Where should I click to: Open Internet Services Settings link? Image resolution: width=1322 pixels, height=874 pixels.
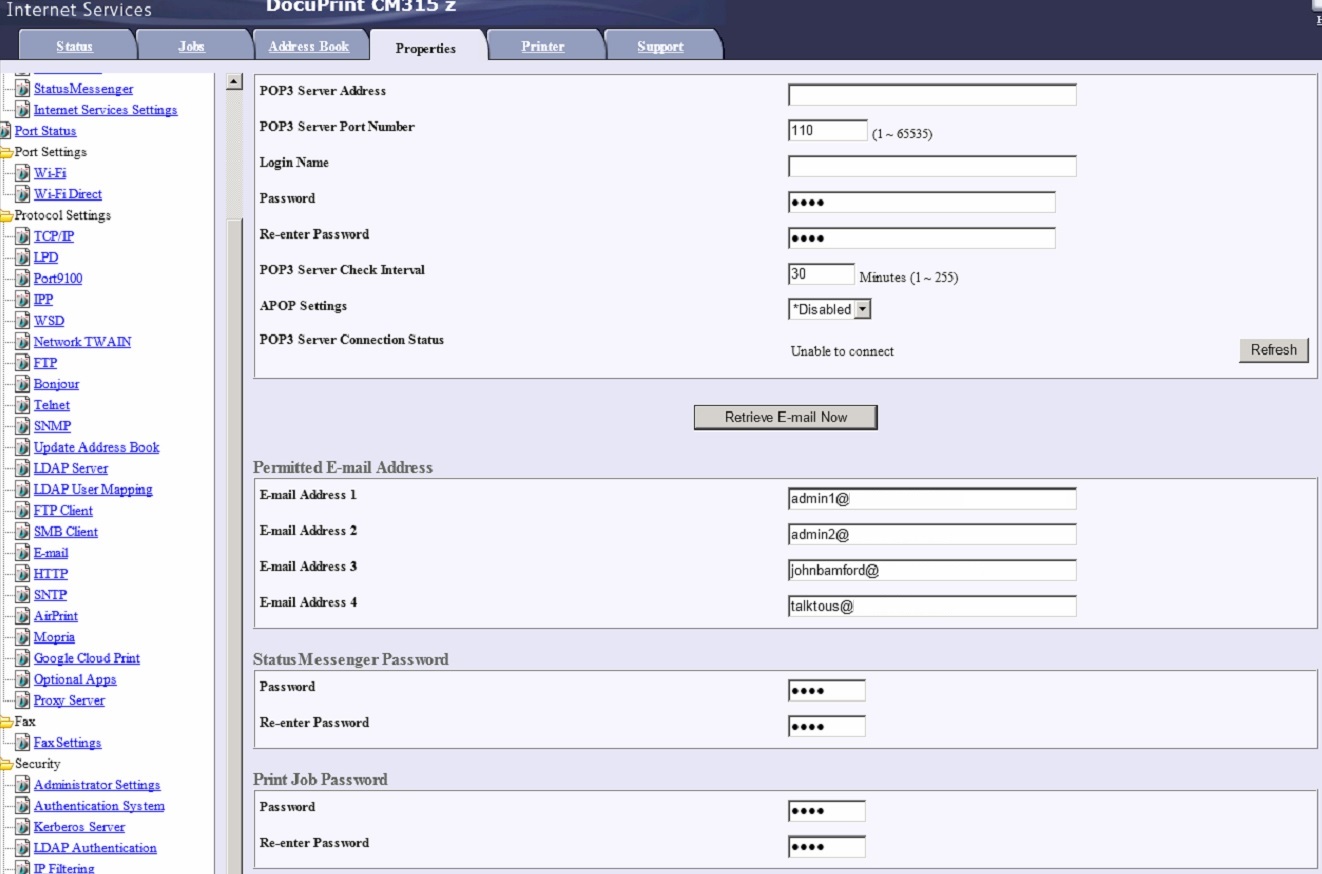tap(105, 110)
